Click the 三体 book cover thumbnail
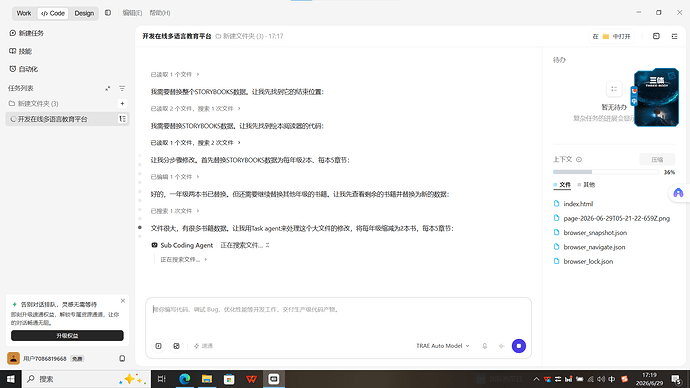The height and width of the screenshot is (388, 690). click(656, 97)
